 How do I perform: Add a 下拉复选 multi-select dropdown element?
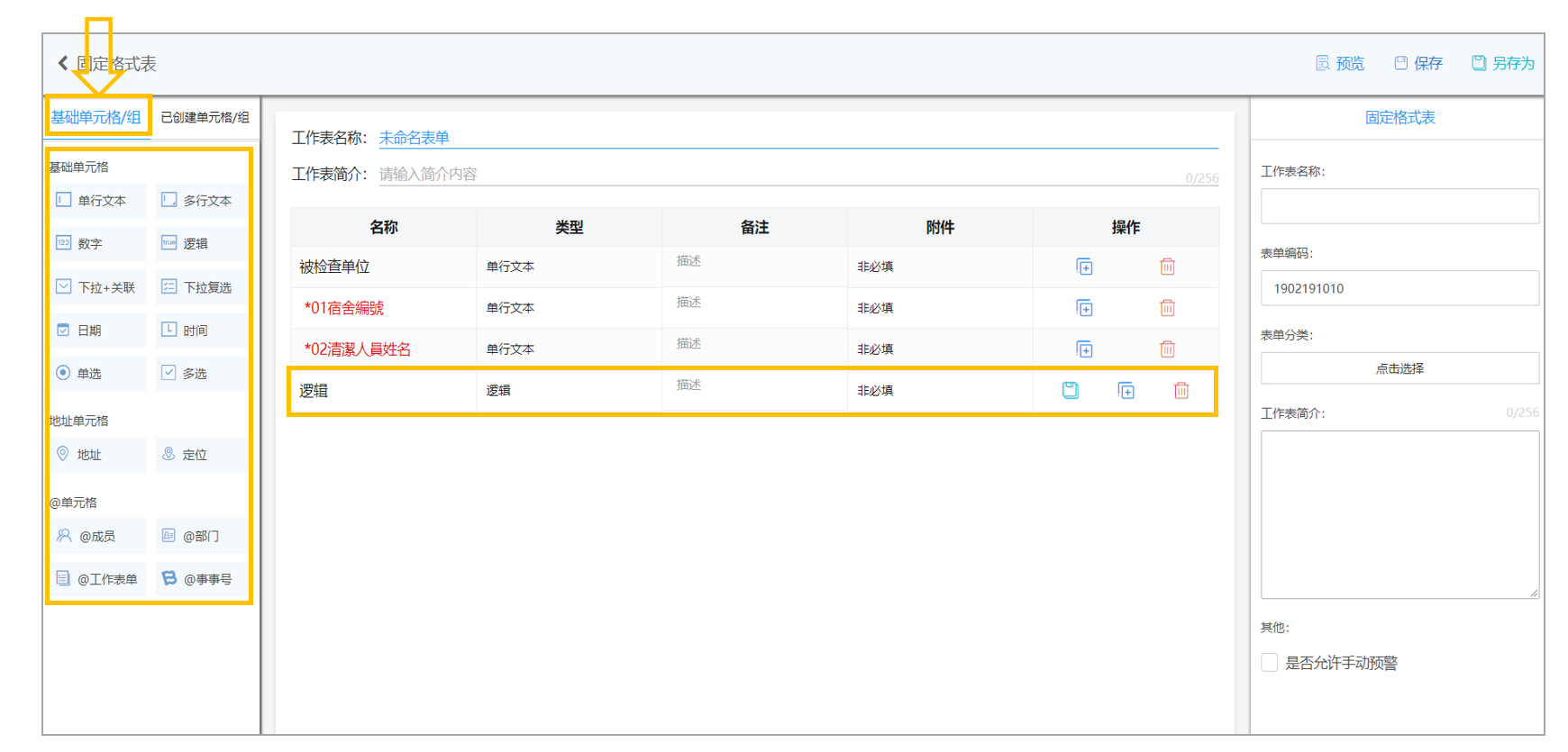[201, 287]
